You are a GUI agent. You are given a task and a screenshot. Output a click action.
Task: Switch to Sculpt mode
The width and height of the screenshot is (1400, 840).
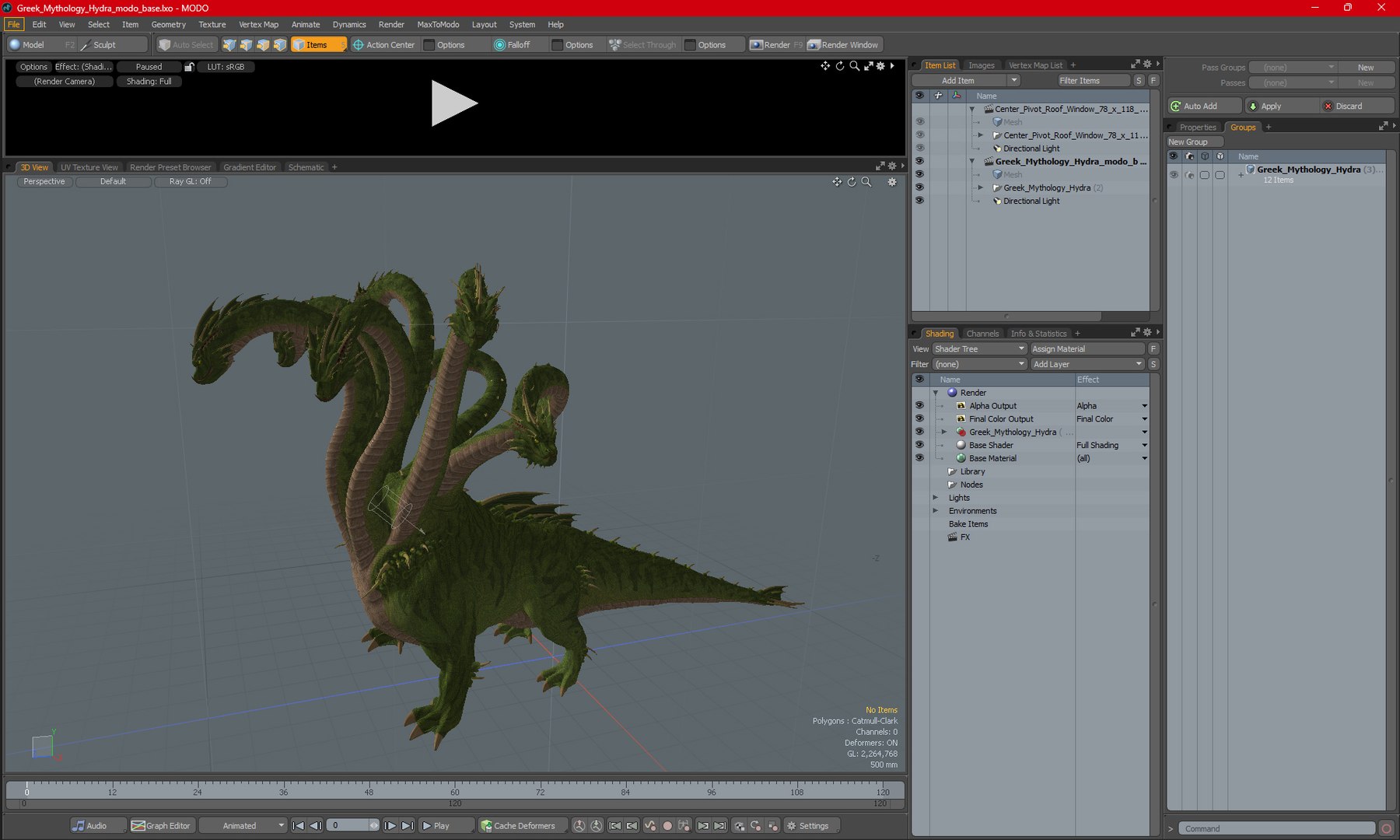(114, 45)
